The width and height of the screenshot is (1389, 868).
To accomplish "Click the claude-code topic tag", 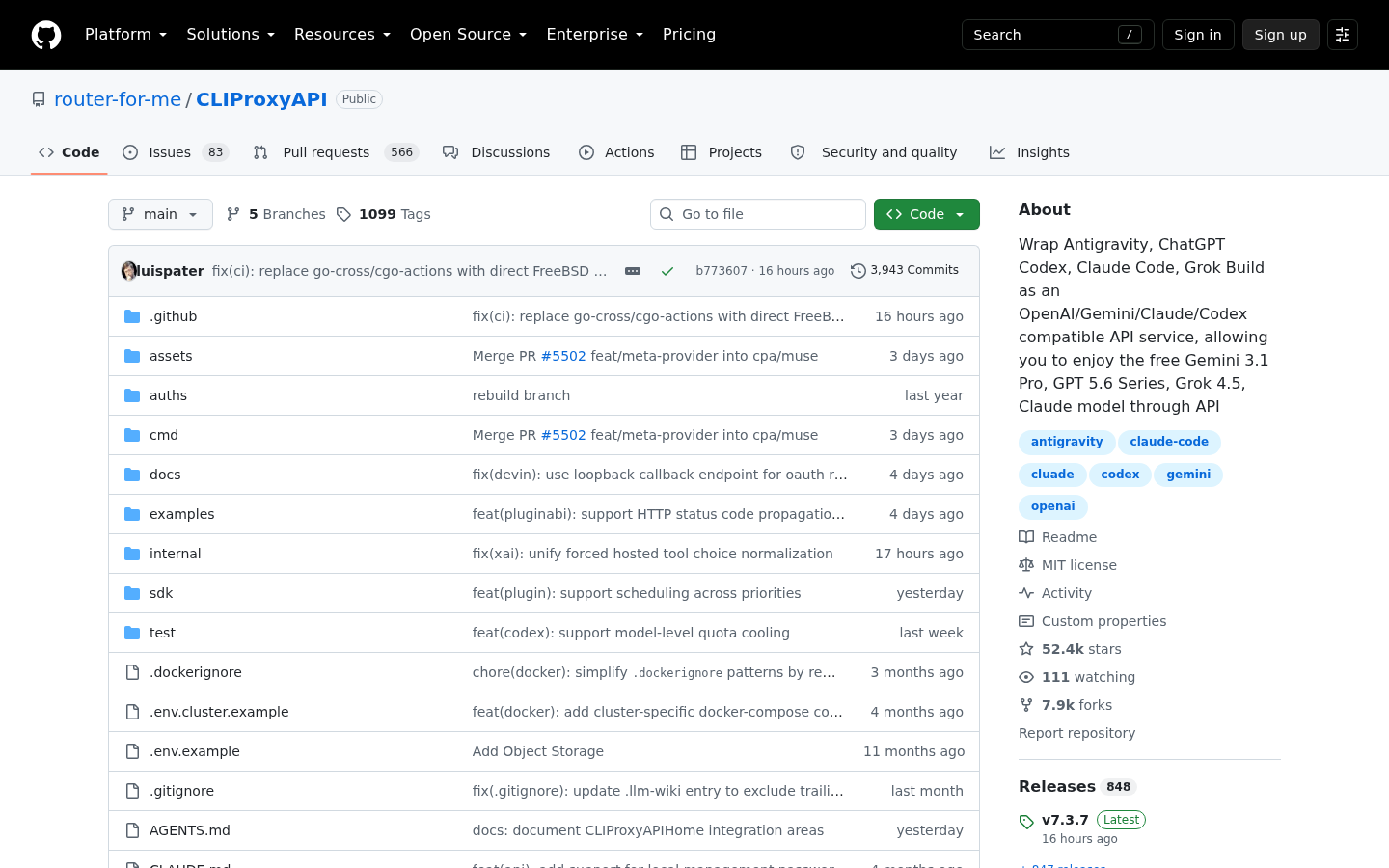I will click(1169, 442).
